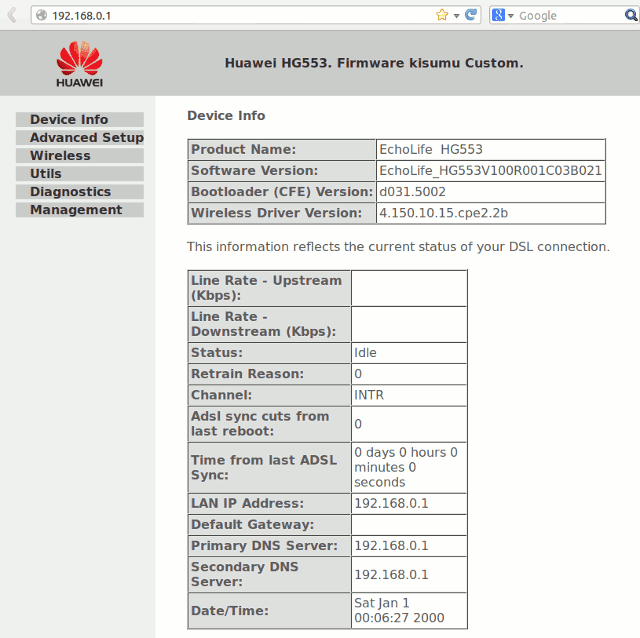
Task: Open the Wireless menu
Action: coord(80,156)
